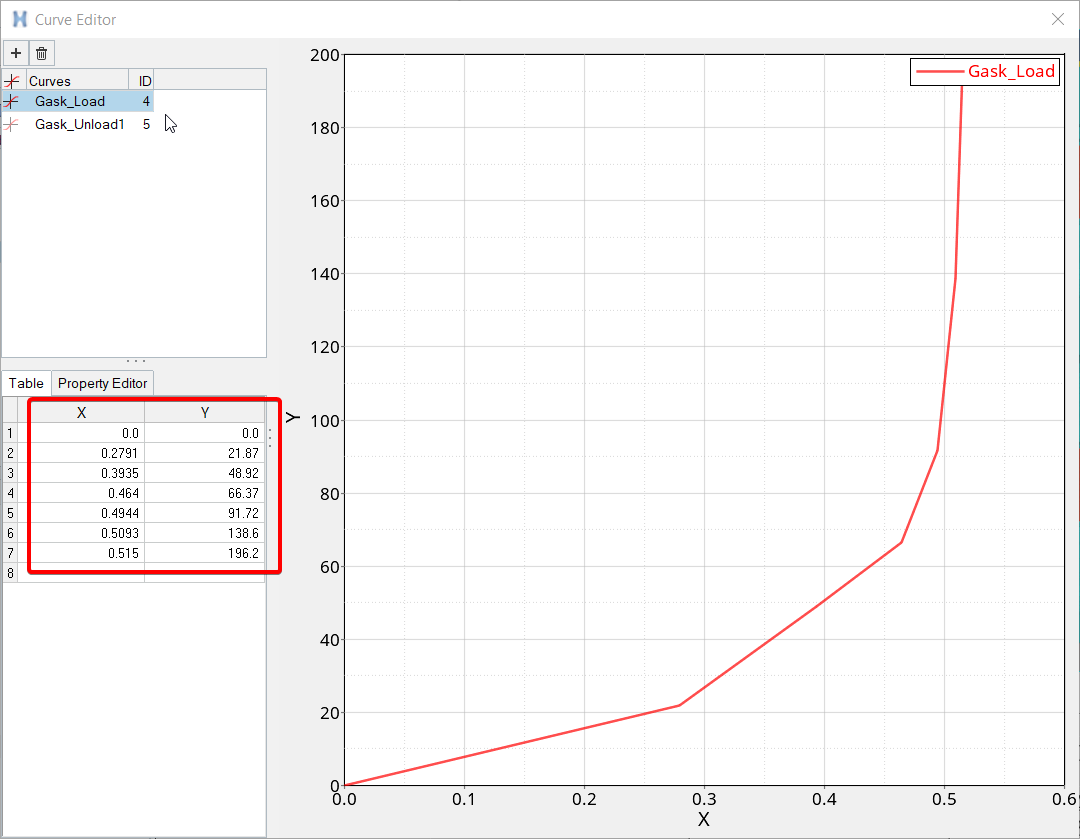Click the add curve plus icon
1080x839 pixels.
pyautogui.click(x=16, y=53)
